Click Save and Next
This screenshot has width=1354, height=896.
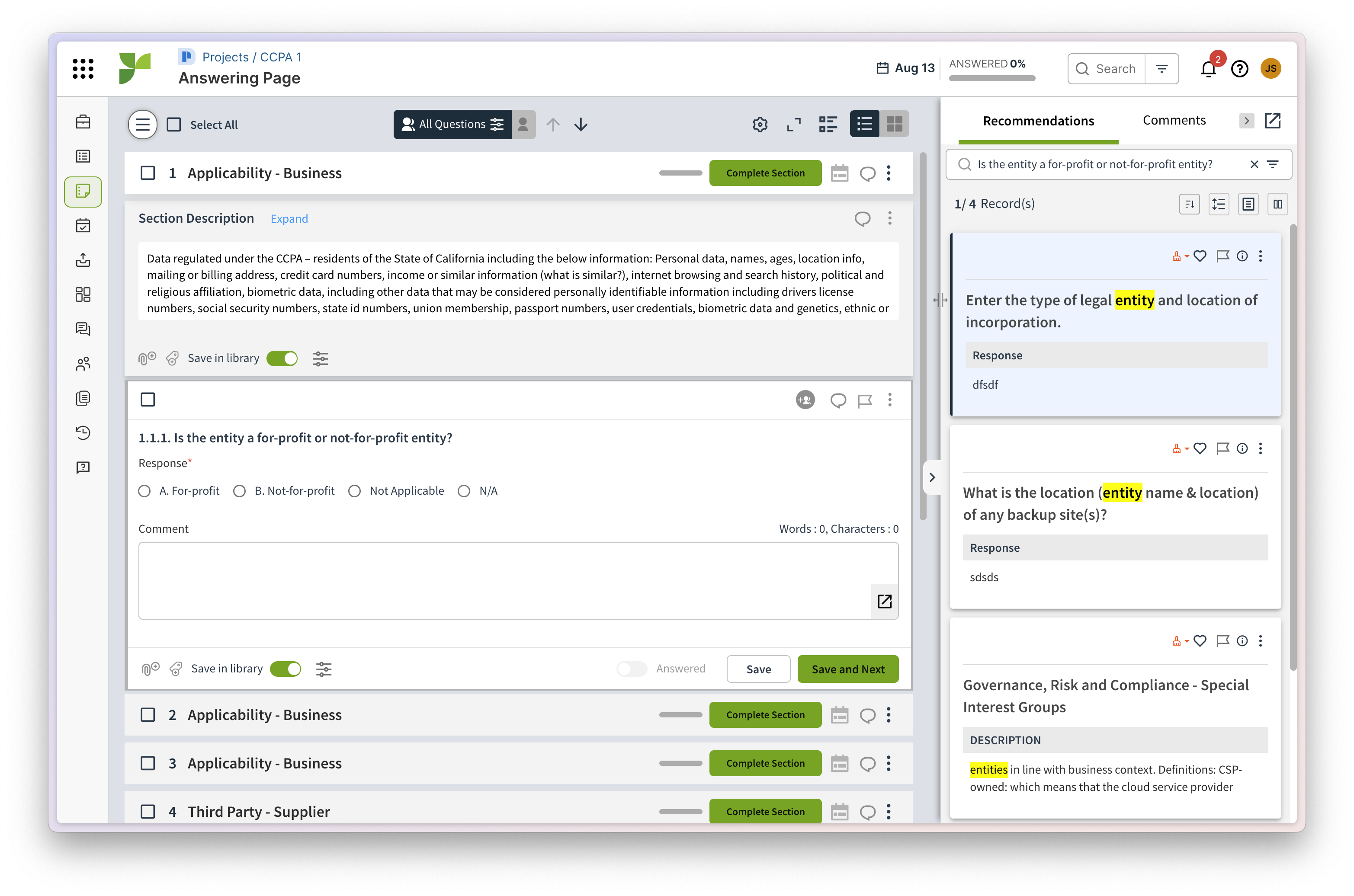point(847,669)
